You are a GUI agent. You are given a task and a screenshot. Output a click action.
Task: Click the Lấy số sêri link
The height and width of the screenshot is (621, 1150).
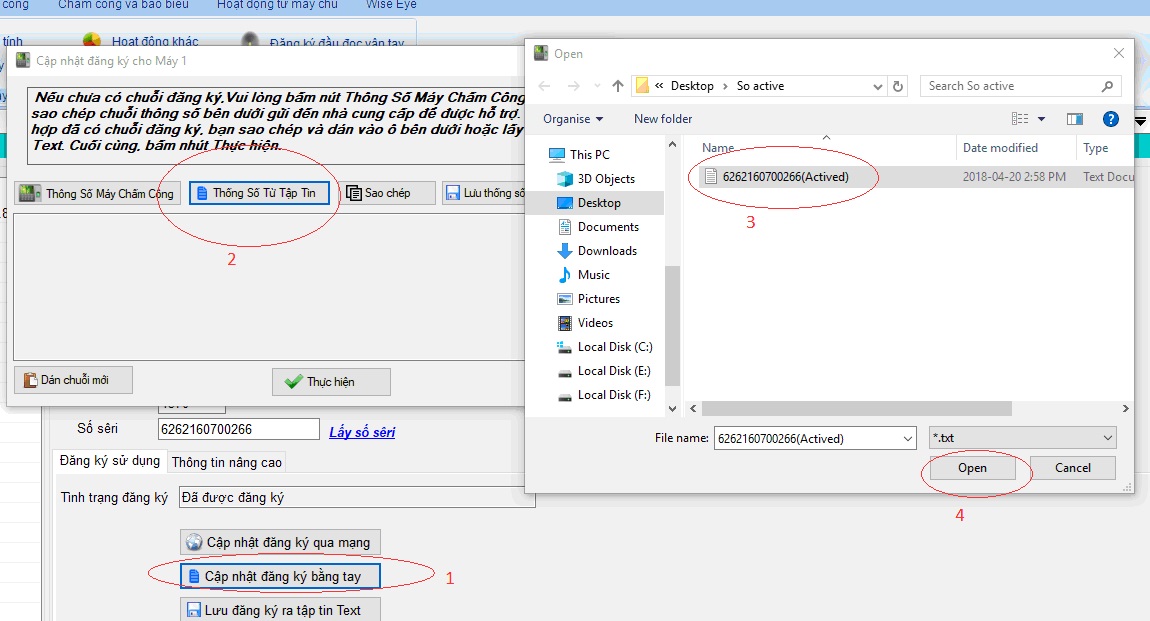pos(362,432)
